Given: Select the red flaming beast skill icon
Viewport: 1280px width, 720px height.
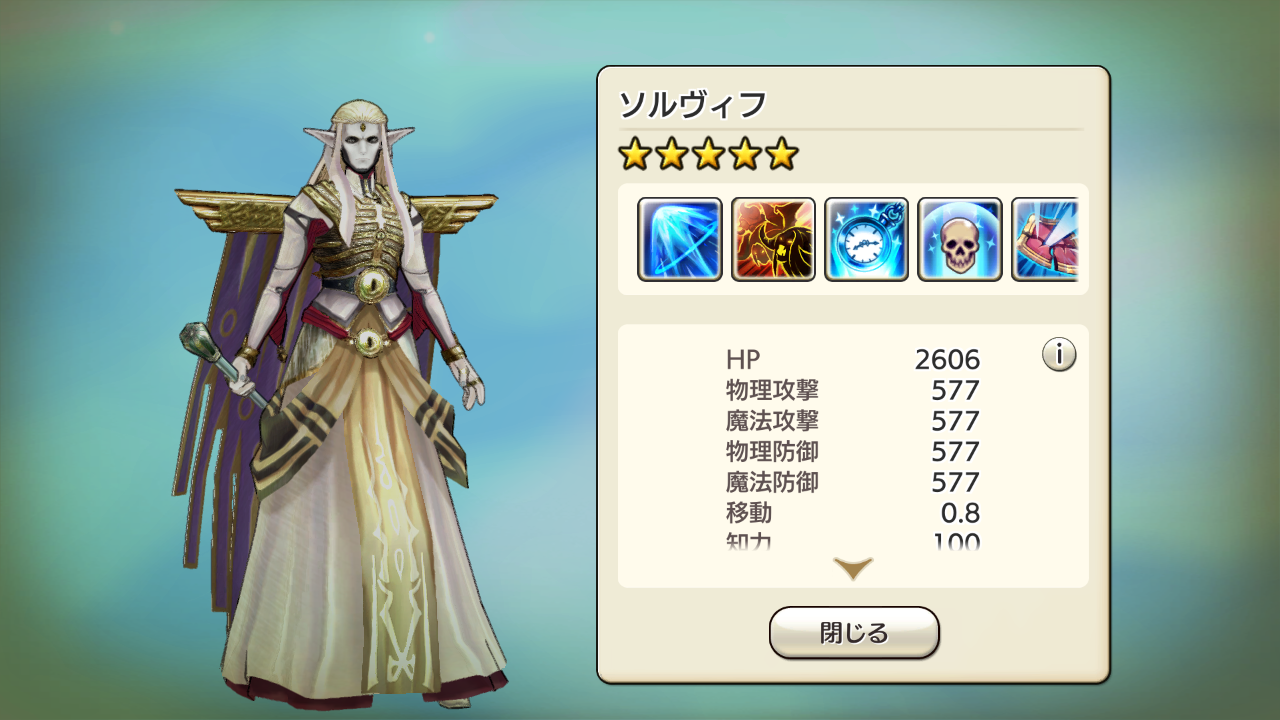Looking at the screenshot, I should click(773, 239).
